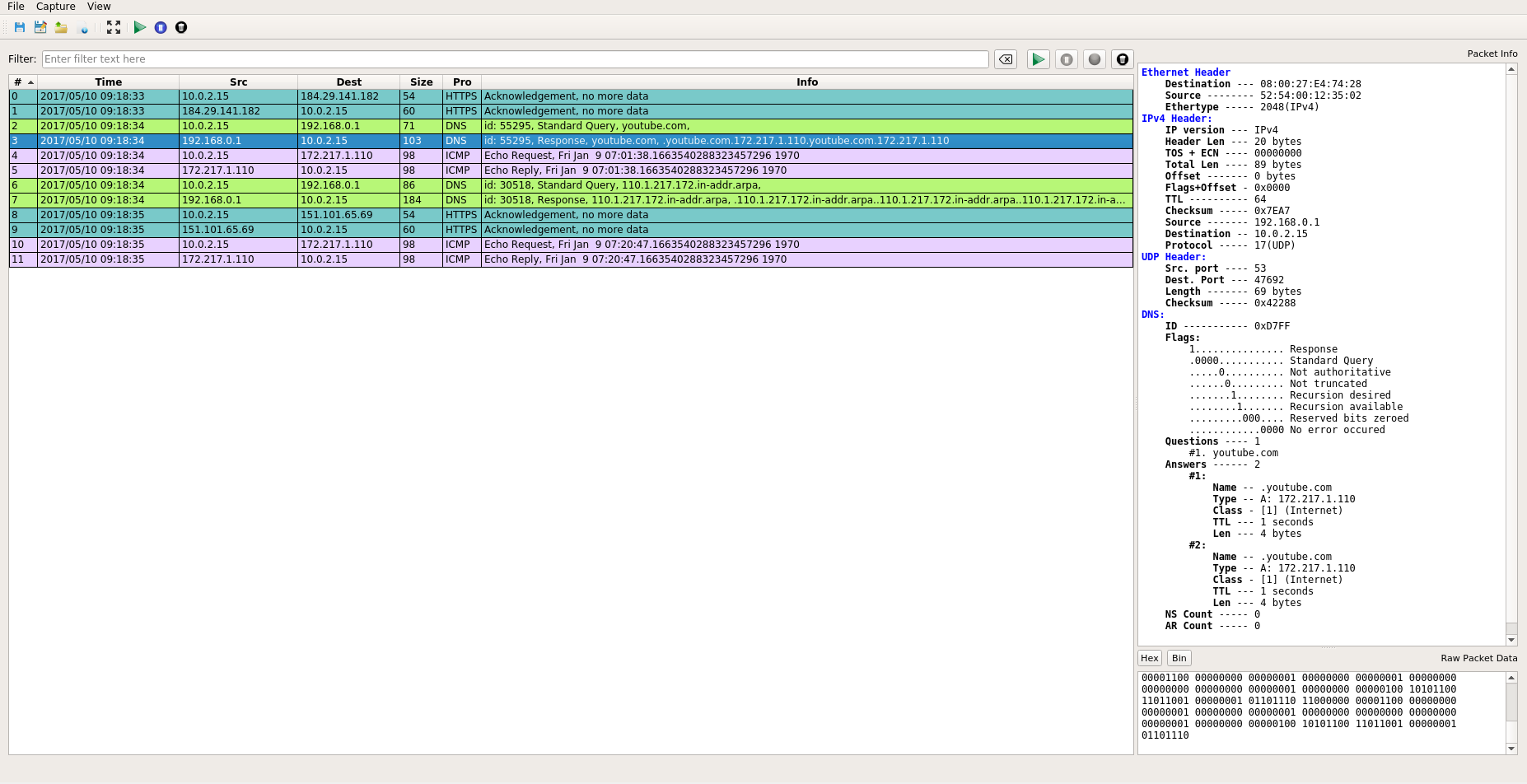This screenshot has height=784, width=1527.
Task: Click the Info column header
Action: 807,82
